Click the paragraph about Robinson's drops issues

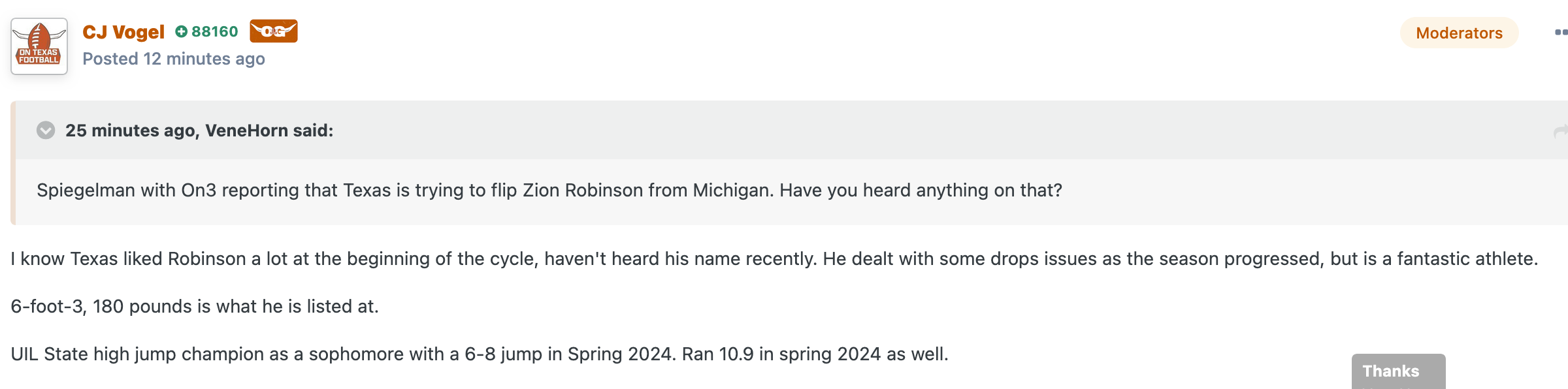(x=774, y=258)
